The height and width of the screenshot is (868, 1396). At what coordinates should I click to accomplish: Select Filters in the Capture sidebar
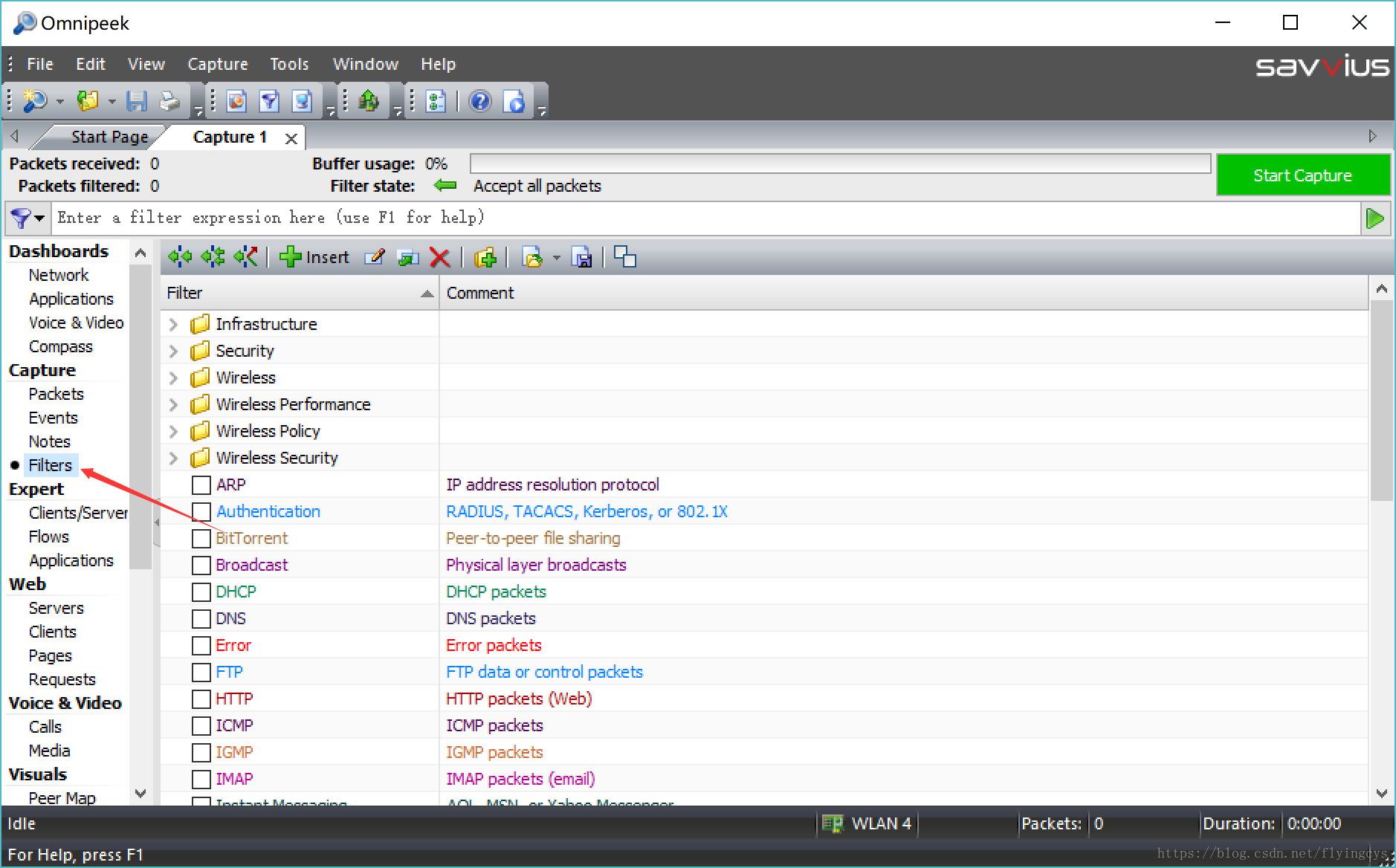[x=50, y=465]
